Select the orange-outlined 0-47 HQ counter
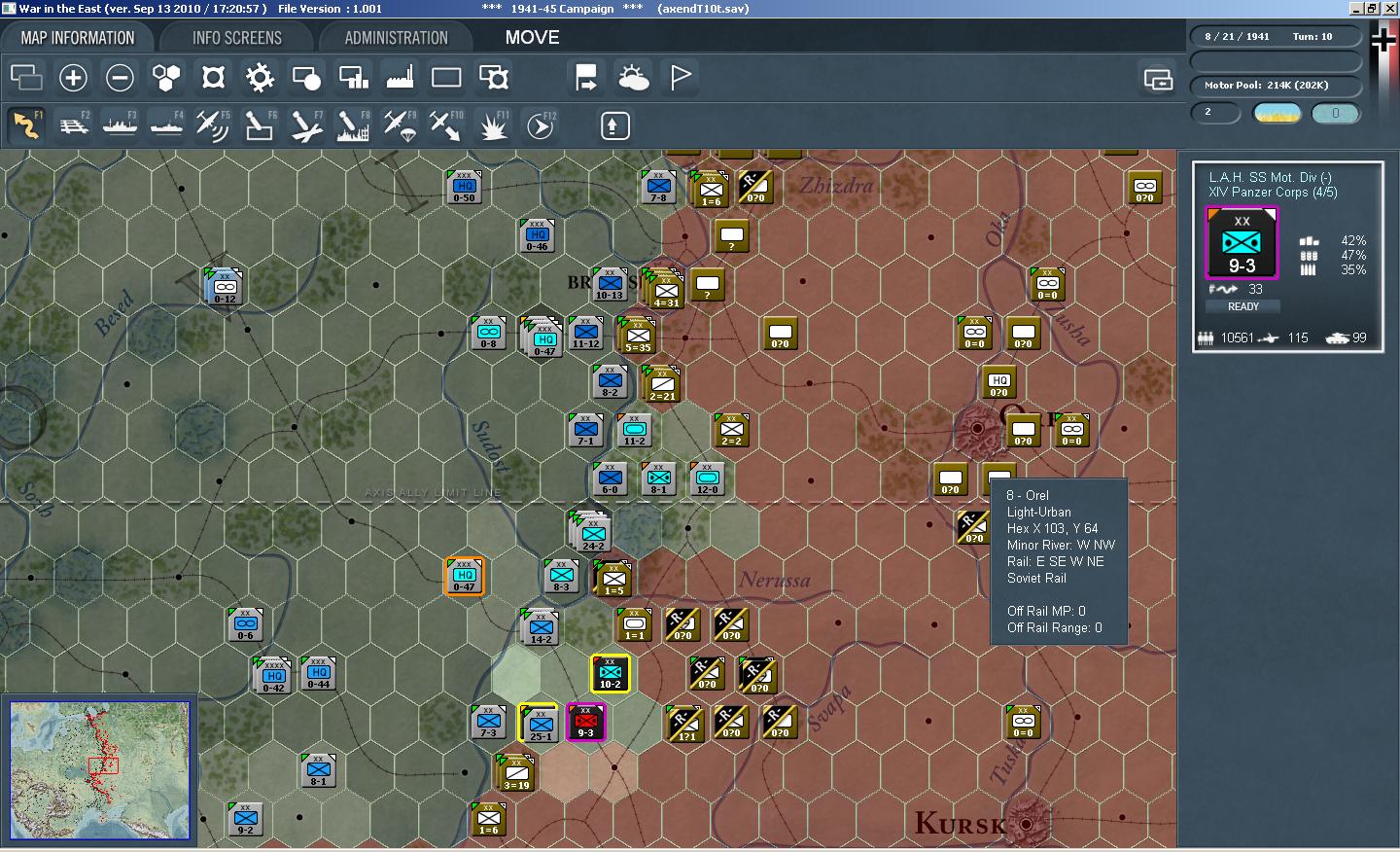Image resolution: width=1400 pixels, height=852 pixels. (x=465, y=576)
